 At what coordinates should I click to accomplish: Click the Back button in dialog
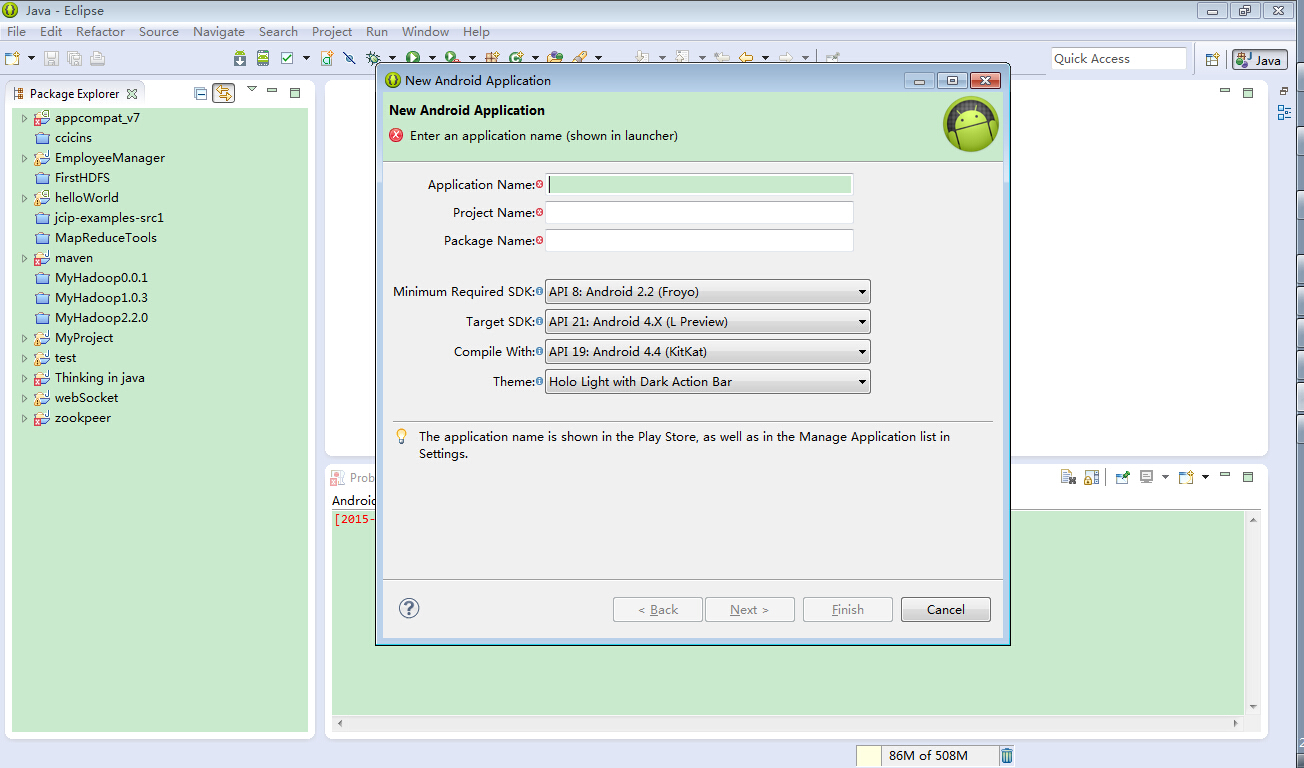658,610
